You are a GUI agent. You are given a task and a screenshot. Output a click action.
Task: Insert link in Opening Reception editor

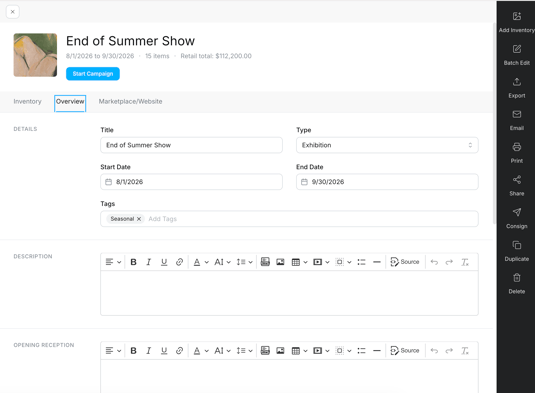tap(179, 351)
